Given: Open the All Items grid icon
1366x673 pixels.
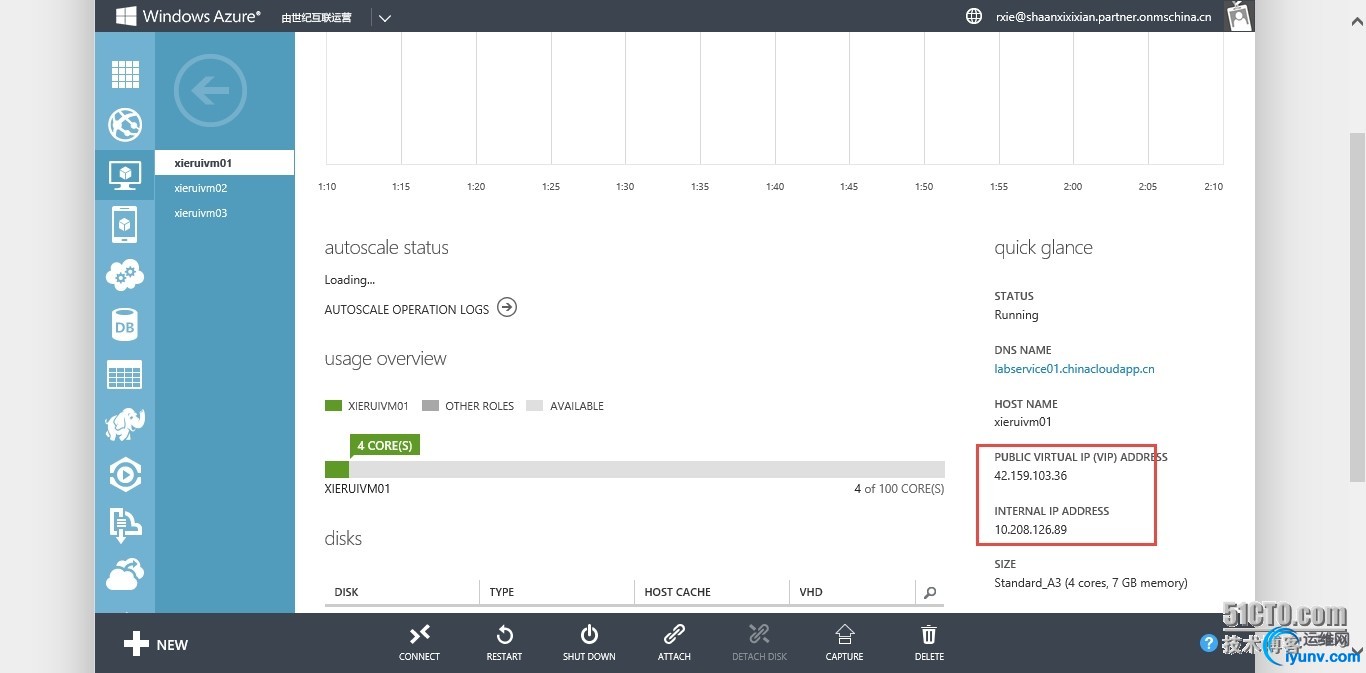Looking at the screenshot, I should point(125,75).
